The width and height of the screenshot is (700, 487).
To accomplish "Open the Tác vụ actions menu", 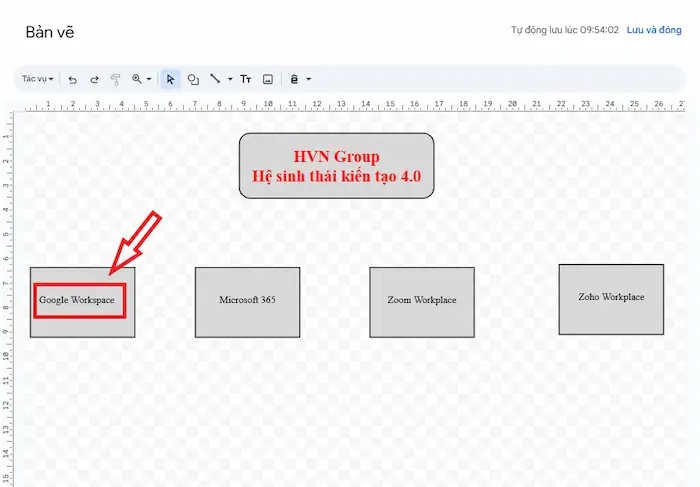I will (38, 79).
